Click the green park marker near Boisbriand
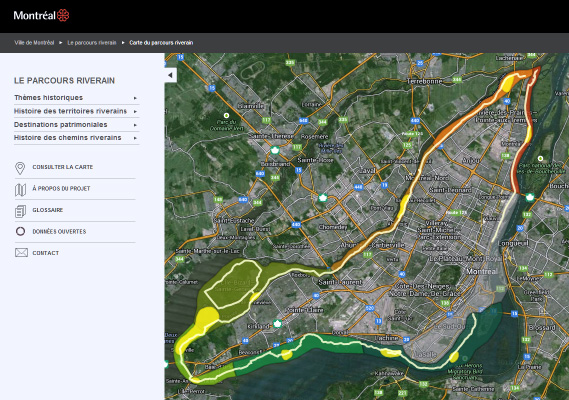Image resolution: width=569 pixels, height=400 pixels. pos(275,150)
